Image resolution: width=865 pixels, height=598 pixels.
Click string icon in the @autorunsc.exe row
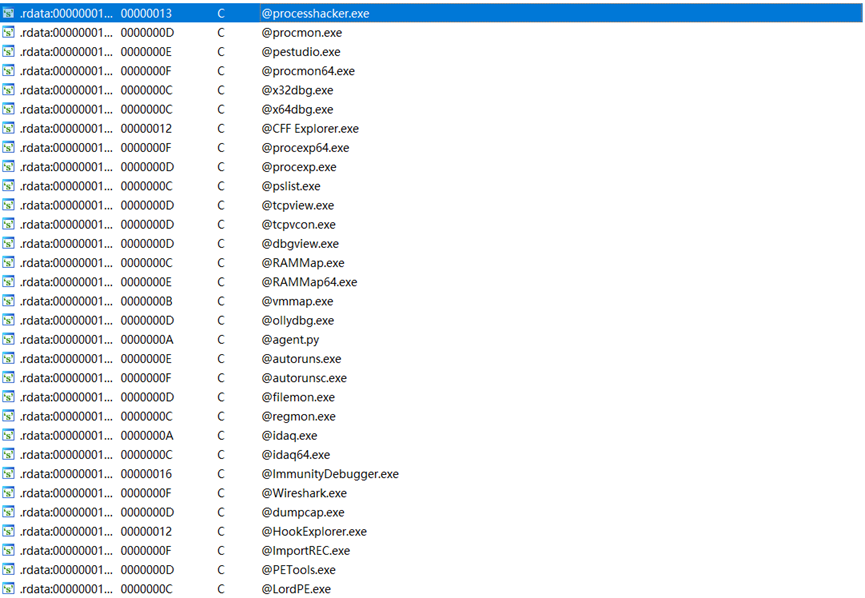pos(8,378)
